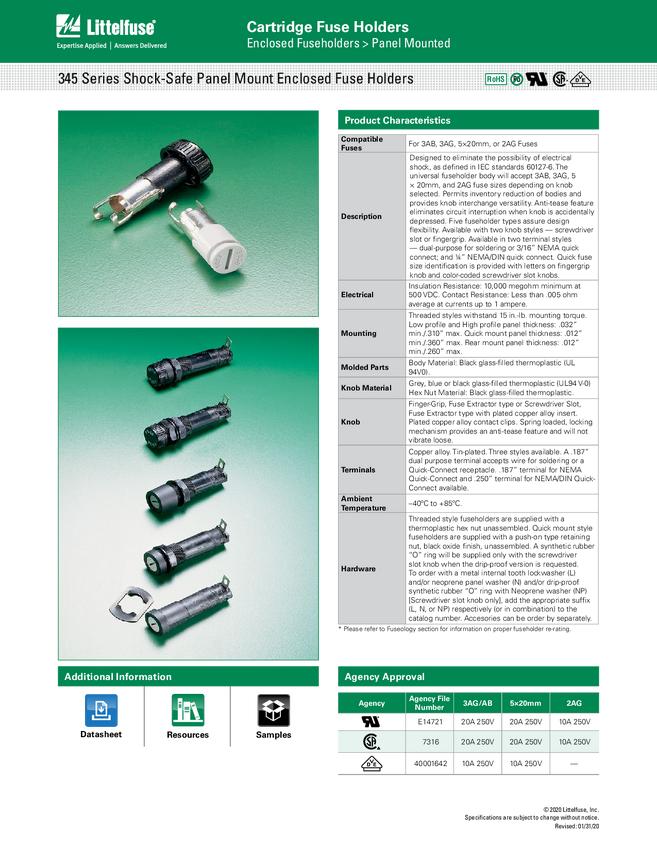Image resolution: width=657 pixels, height=850 pixels.
Task: Select the 'Ambient Temperature' row label
Action: click(x=363, y=503)
